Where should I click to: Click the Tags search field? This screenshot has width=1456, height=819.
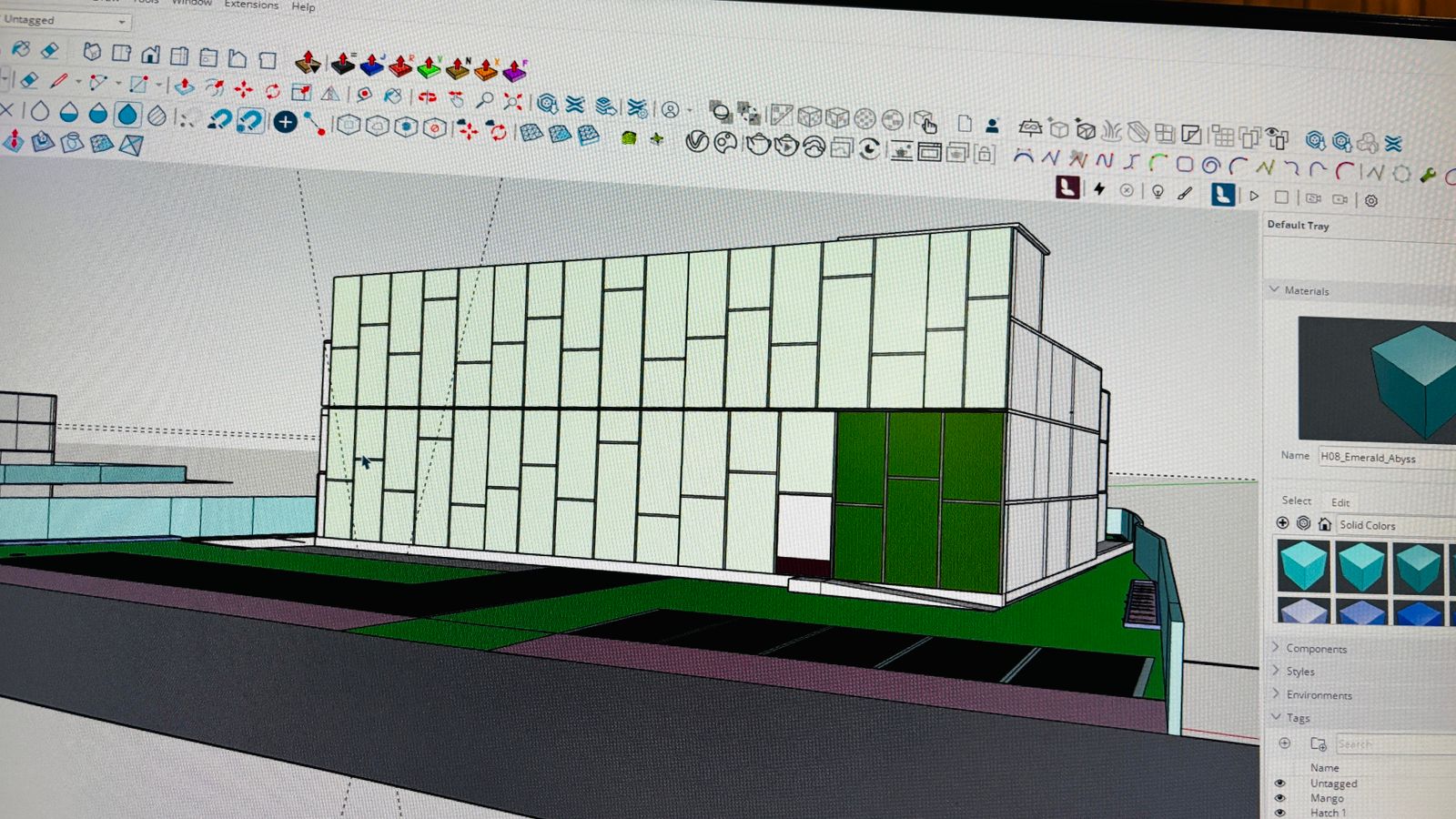pos(1395,744)
